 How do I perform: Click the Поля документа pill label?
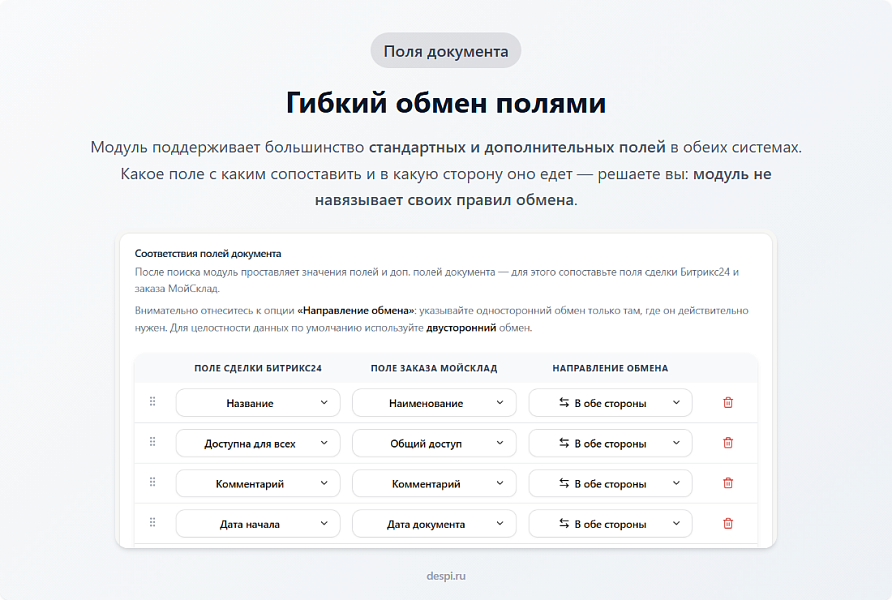(446, 51)
